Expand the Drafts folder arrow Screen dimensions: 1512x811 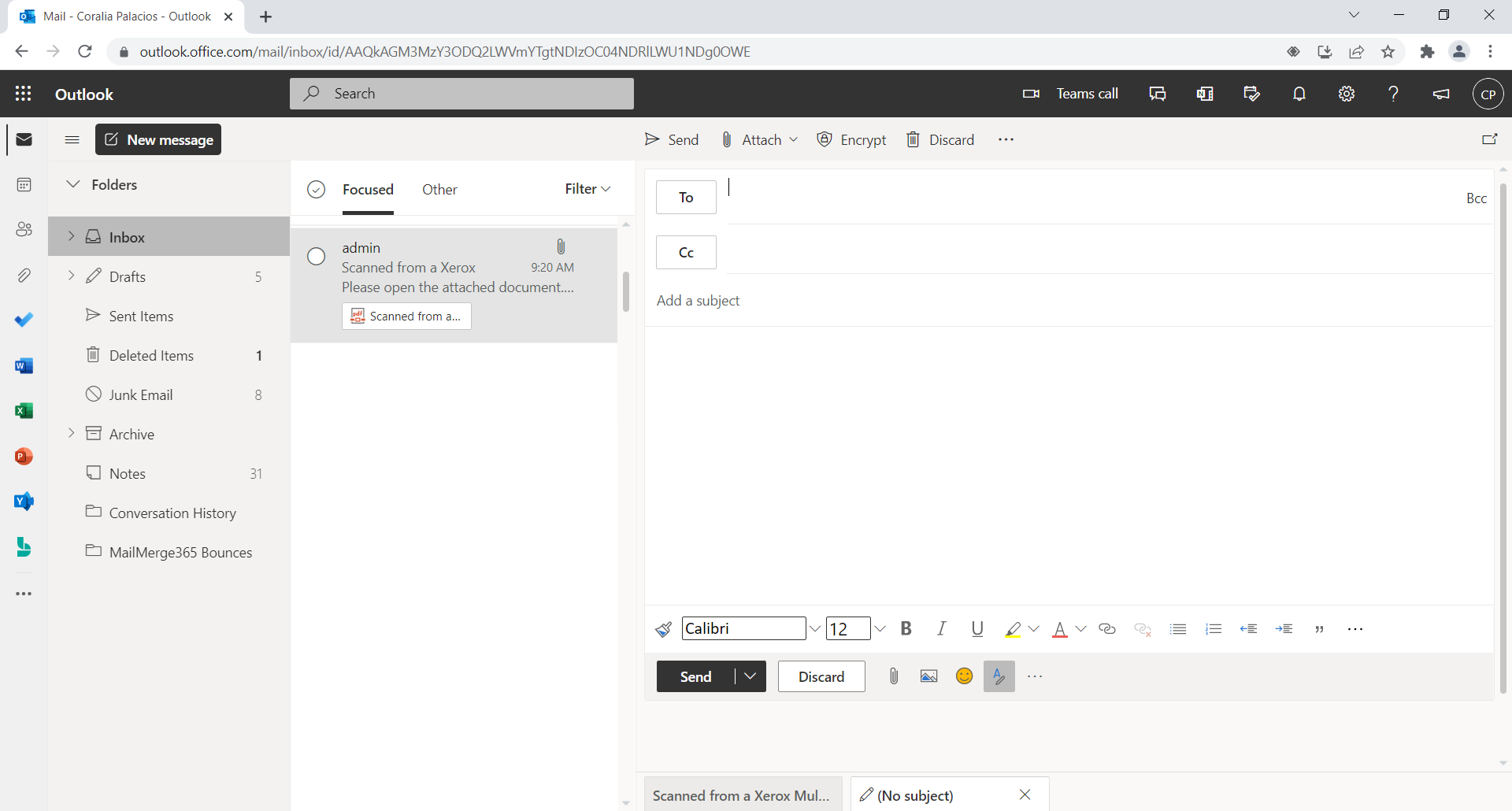pyautogui.click(x=71, y=276)
